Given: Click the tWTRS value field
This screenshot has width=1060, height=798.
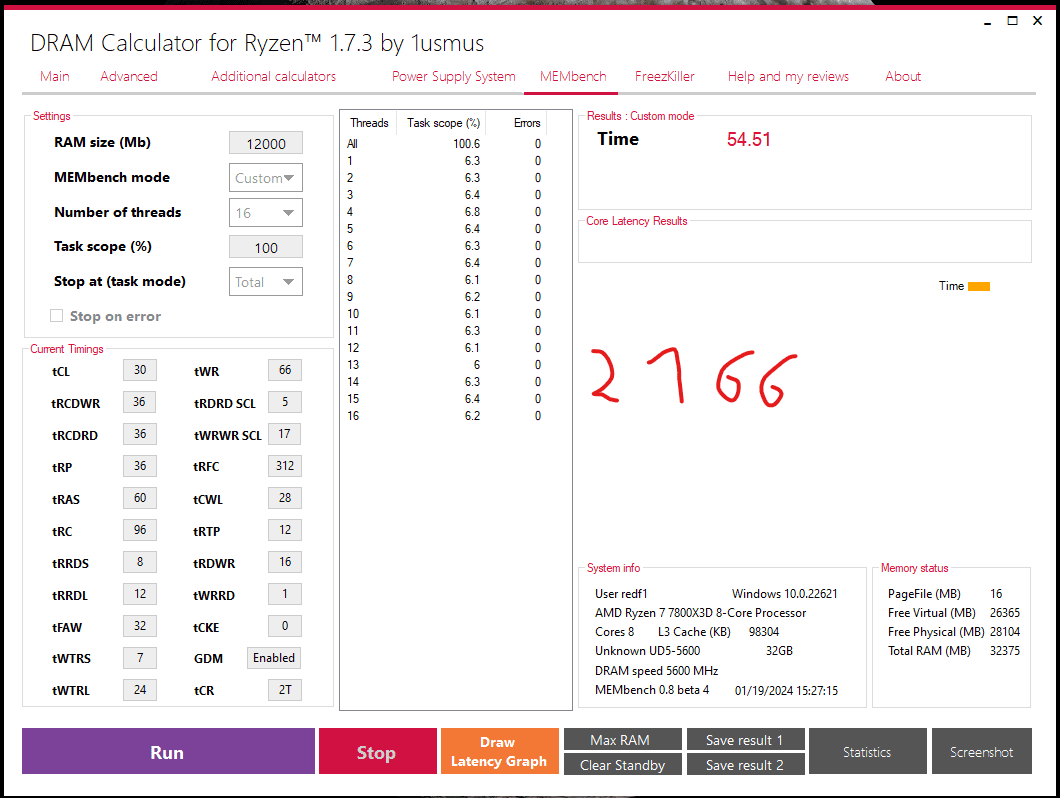Looking at the screenshot, I should tap(140, 657).
